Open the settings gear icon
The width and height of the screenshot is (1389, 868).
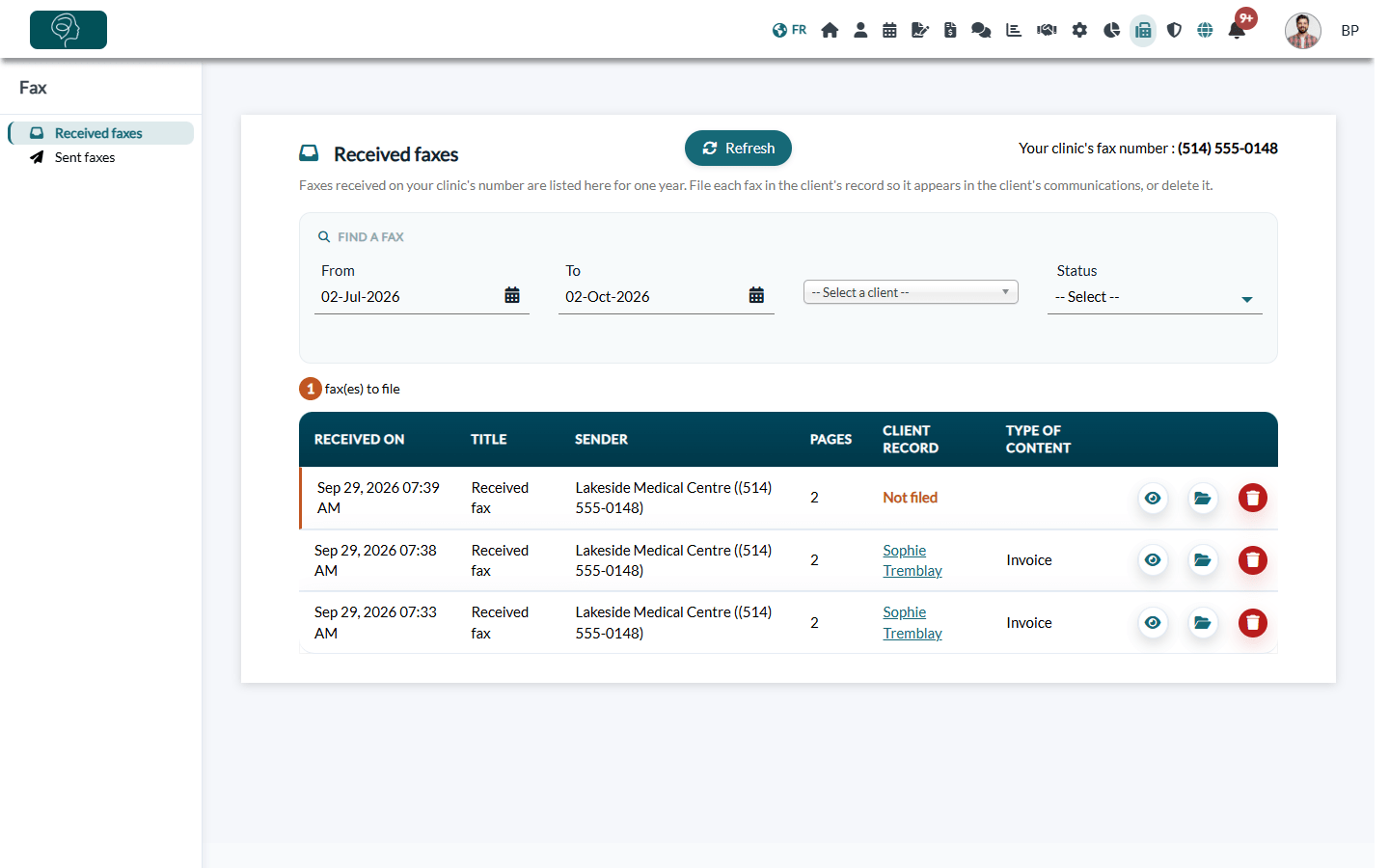[1079, 30]
